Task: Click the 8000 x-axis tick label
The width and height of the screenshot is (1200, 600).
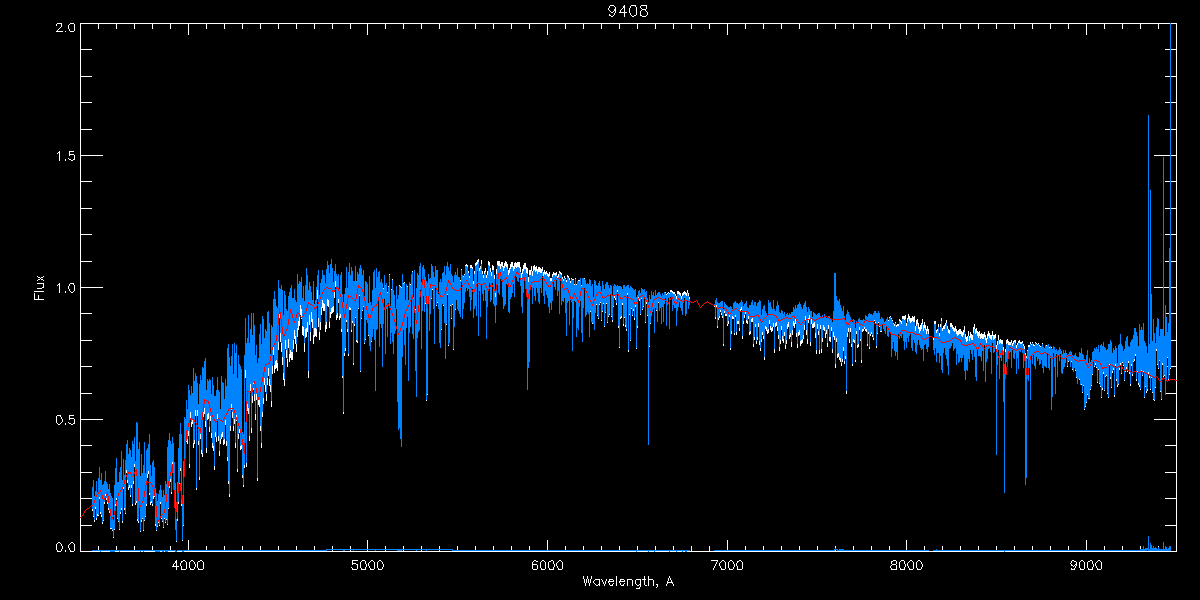Action: tap(907, 565)
